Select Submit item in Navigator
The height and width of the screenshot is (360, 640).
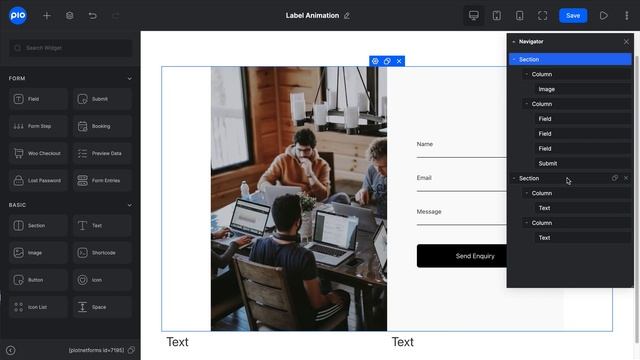583,163
